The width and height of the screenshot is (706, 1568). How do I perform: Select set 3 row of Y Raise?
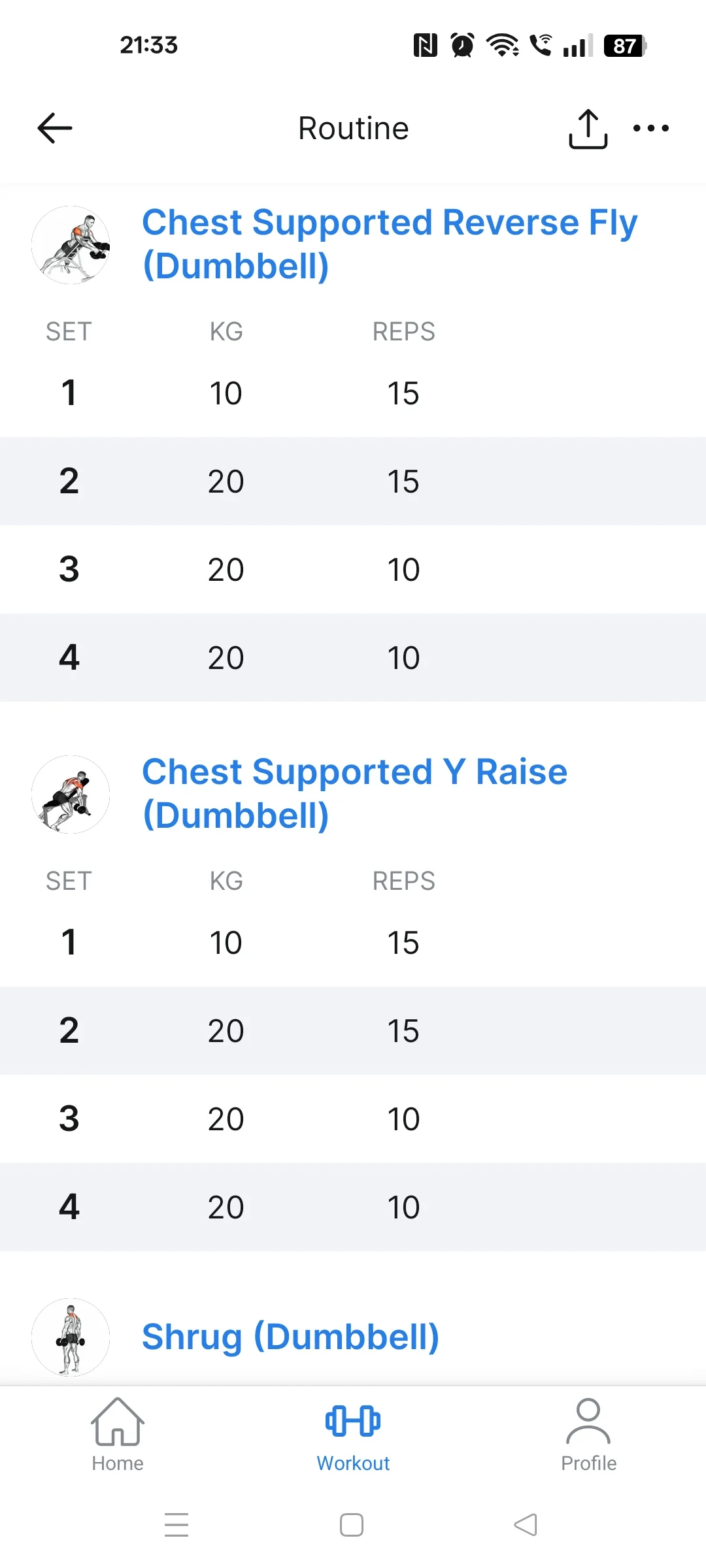click(353, 1119)
